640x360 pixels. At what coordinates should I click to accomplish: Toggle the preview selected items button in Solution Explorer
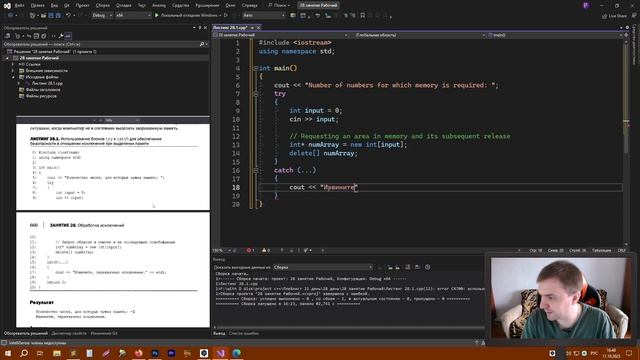[68, 36]
